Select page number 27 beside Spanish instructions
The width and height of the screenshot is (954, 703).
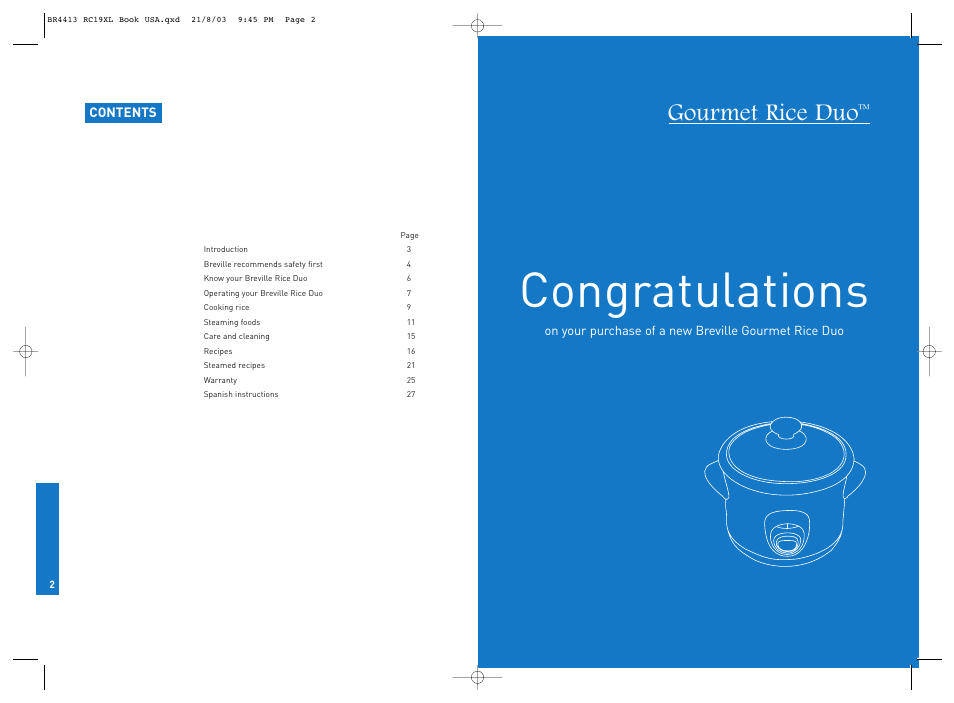[411, 394]
